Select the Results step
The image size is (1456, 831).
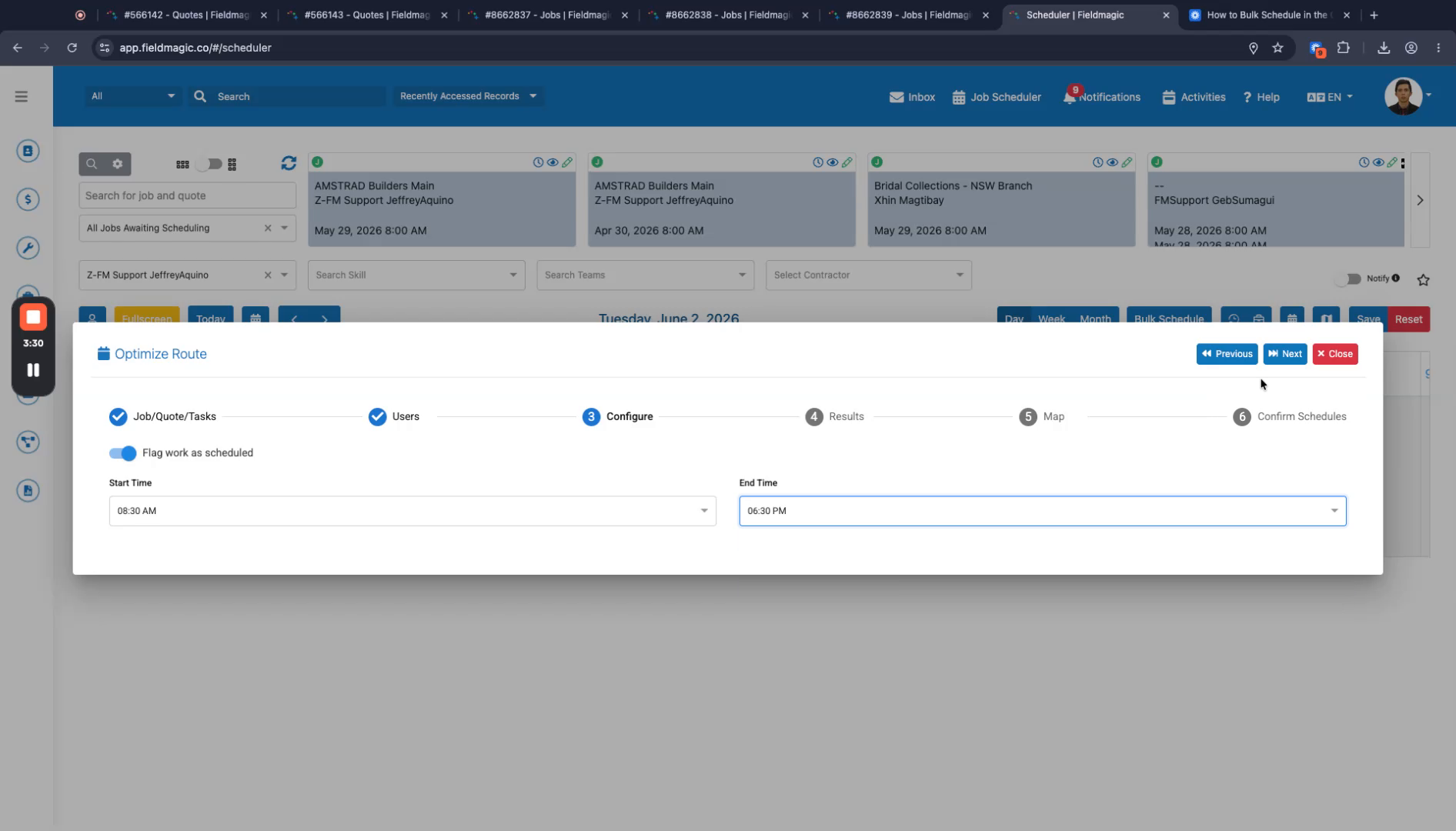click(834, 416)
